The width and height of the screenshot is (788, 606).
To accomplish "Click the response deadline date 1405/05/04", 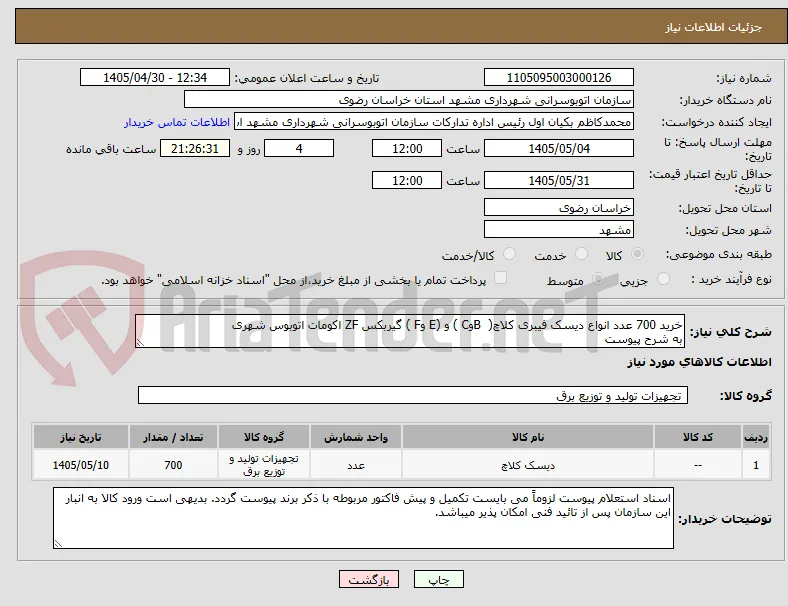I will 559,148.
